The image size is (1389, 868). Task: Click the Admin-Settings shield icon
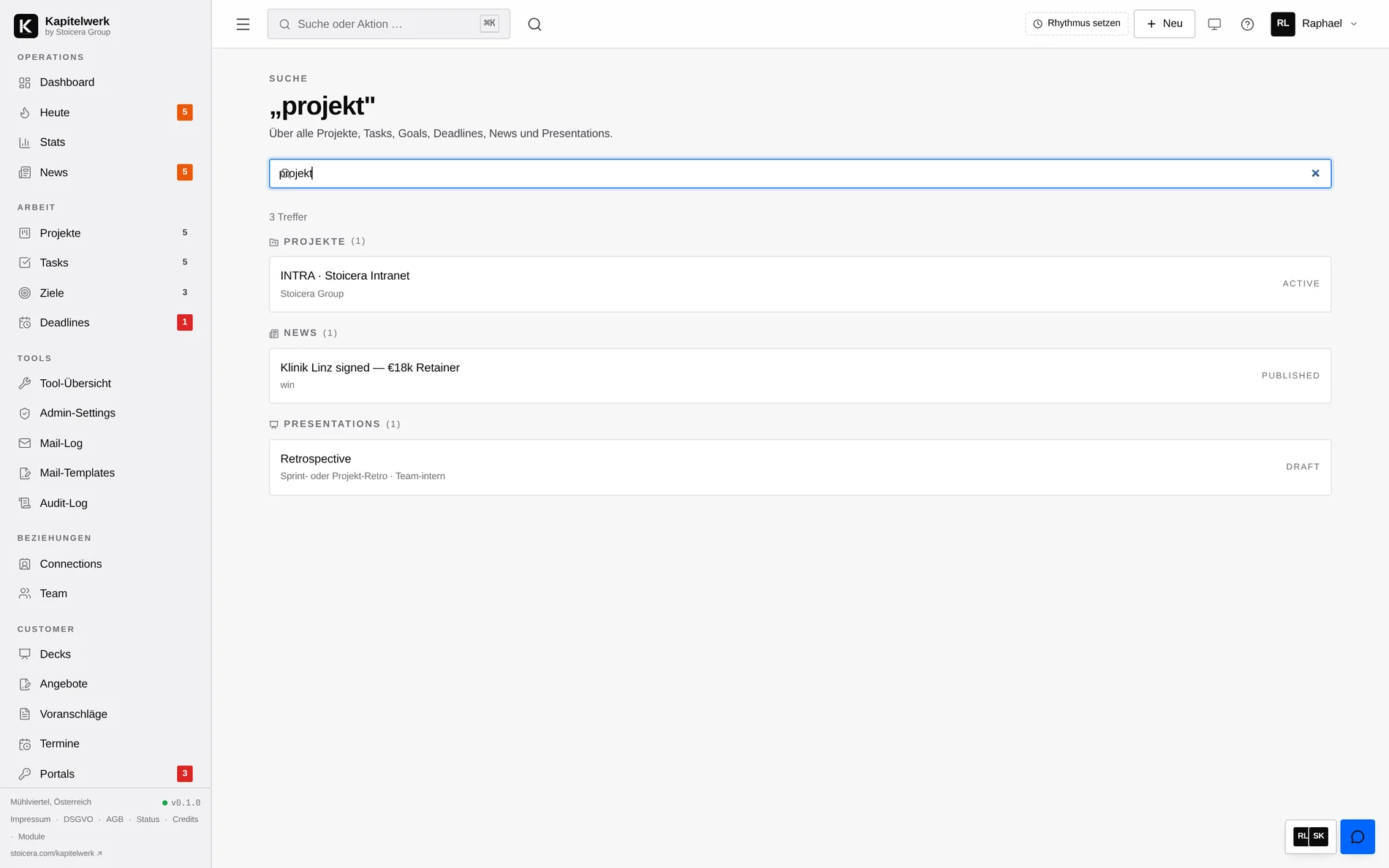coord(25,414)
